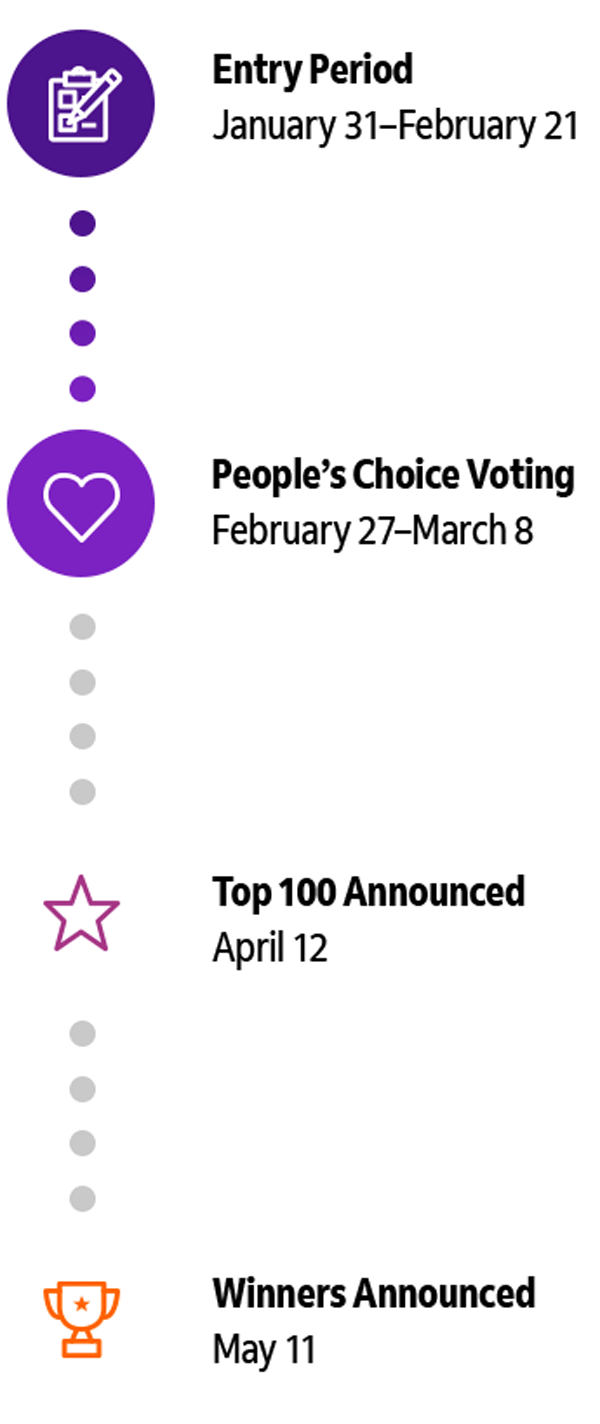Click the gray dot directly above trophy icon

coord(83,1198)
